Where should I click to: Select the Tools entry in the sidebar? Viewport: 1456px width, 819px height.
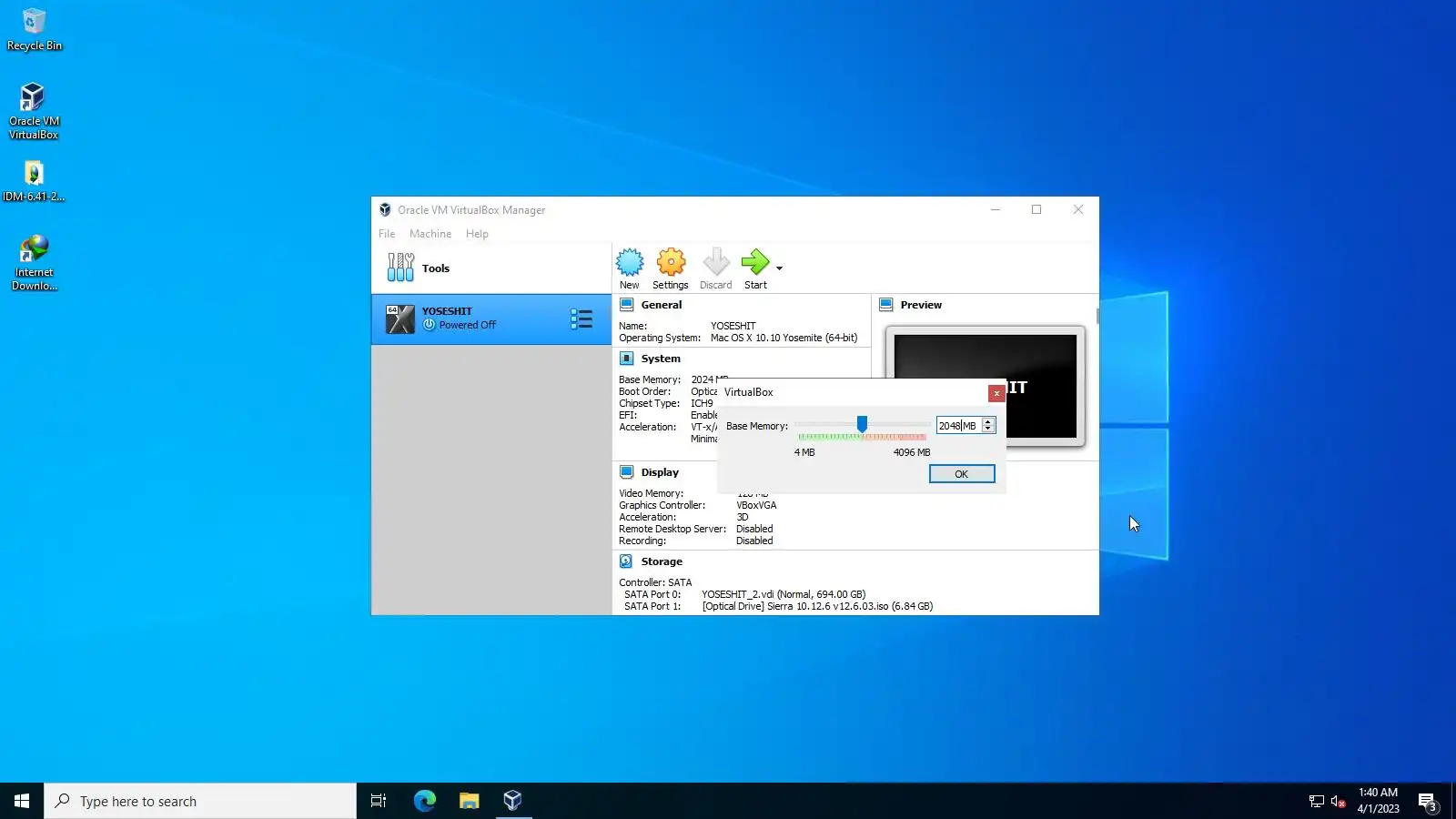(491, 268)
